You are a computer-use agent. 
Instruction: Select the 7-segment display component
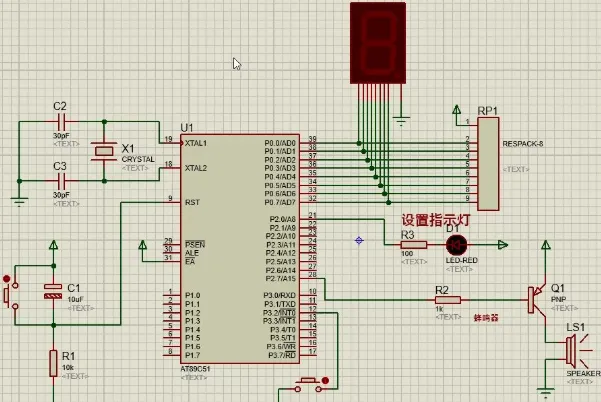378,43
